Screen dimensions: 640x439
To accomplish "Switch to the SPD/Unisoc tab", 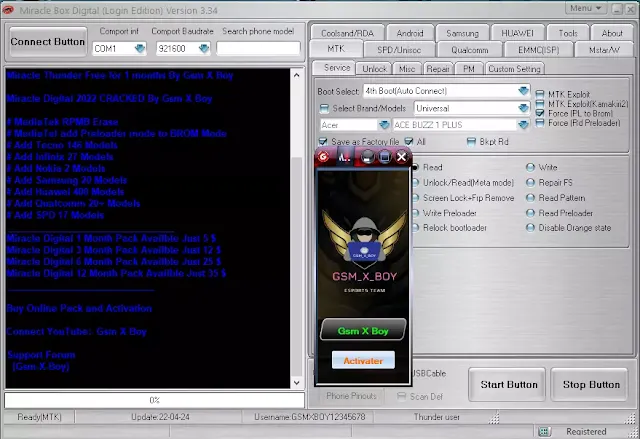I will pos(399,50).
